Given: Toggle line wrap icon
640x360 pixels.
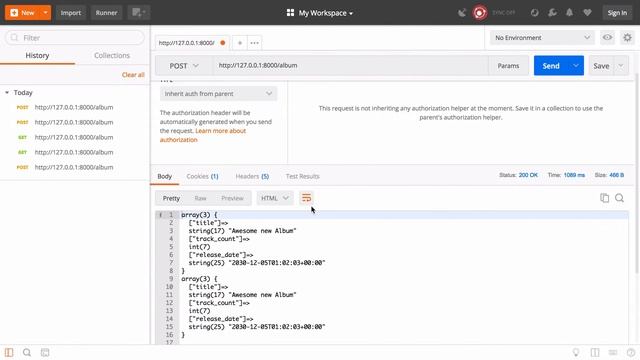Looking at the screenshot, I should pyautogui.click(x=306, y=198).
